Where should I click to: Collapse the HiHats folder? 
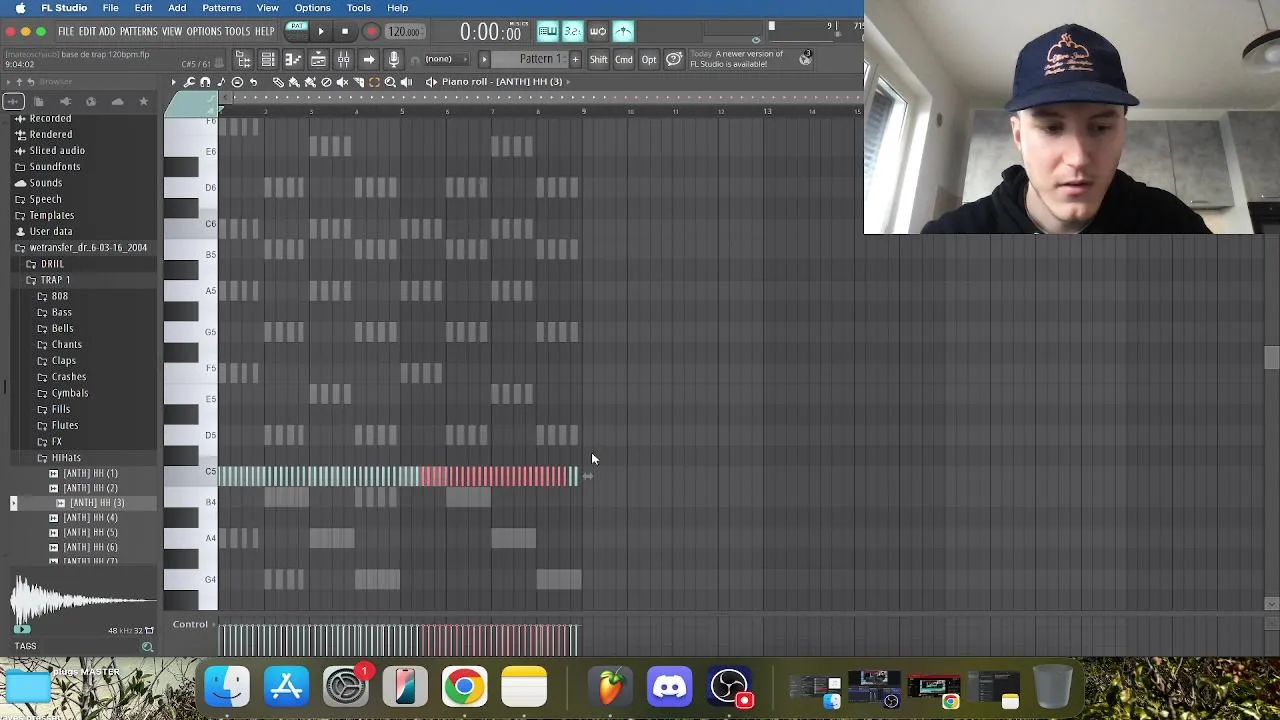tap(66, 457)
